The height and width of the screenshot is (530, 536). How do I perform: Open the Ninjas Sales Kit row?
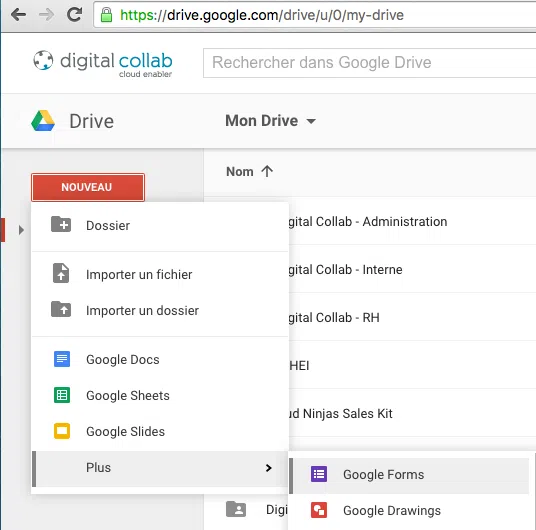point(412,413)
